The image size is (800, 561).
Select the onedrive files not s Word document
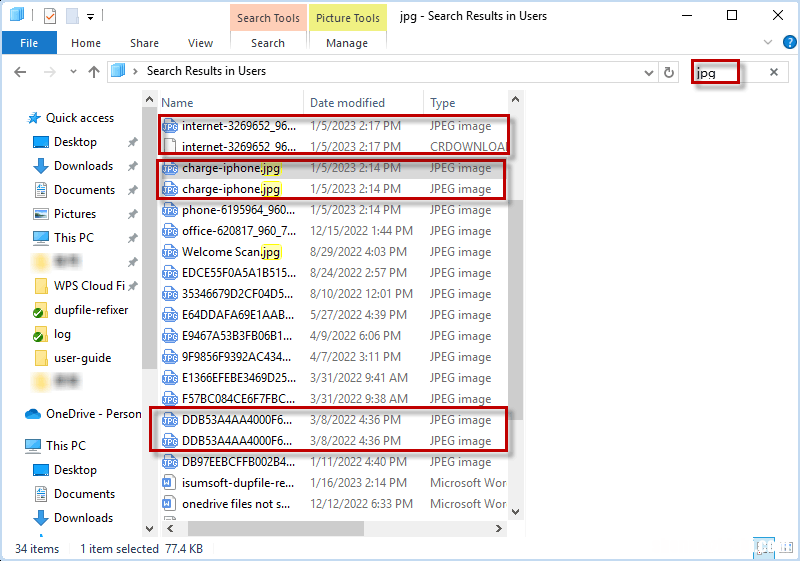pyautogui.click(x=333, y=503)
